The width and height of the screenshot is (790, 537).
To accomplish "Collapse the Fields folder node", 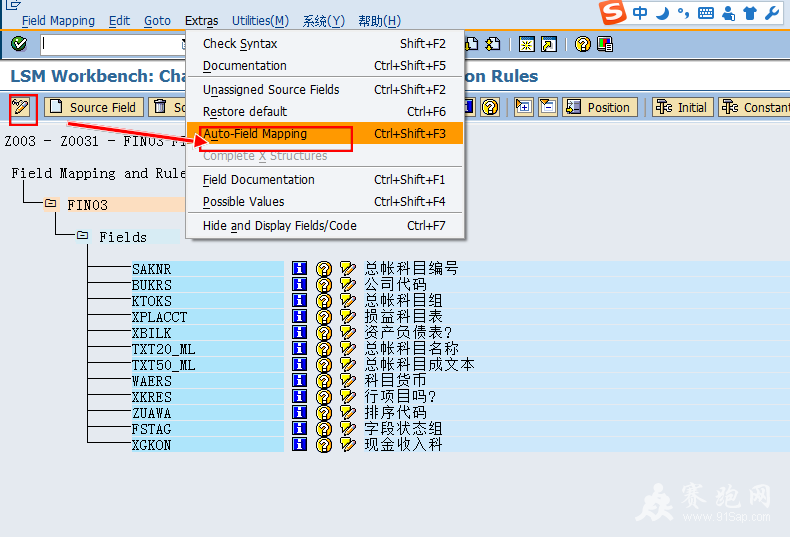I will pyautogui.click(x=82, y=235).
